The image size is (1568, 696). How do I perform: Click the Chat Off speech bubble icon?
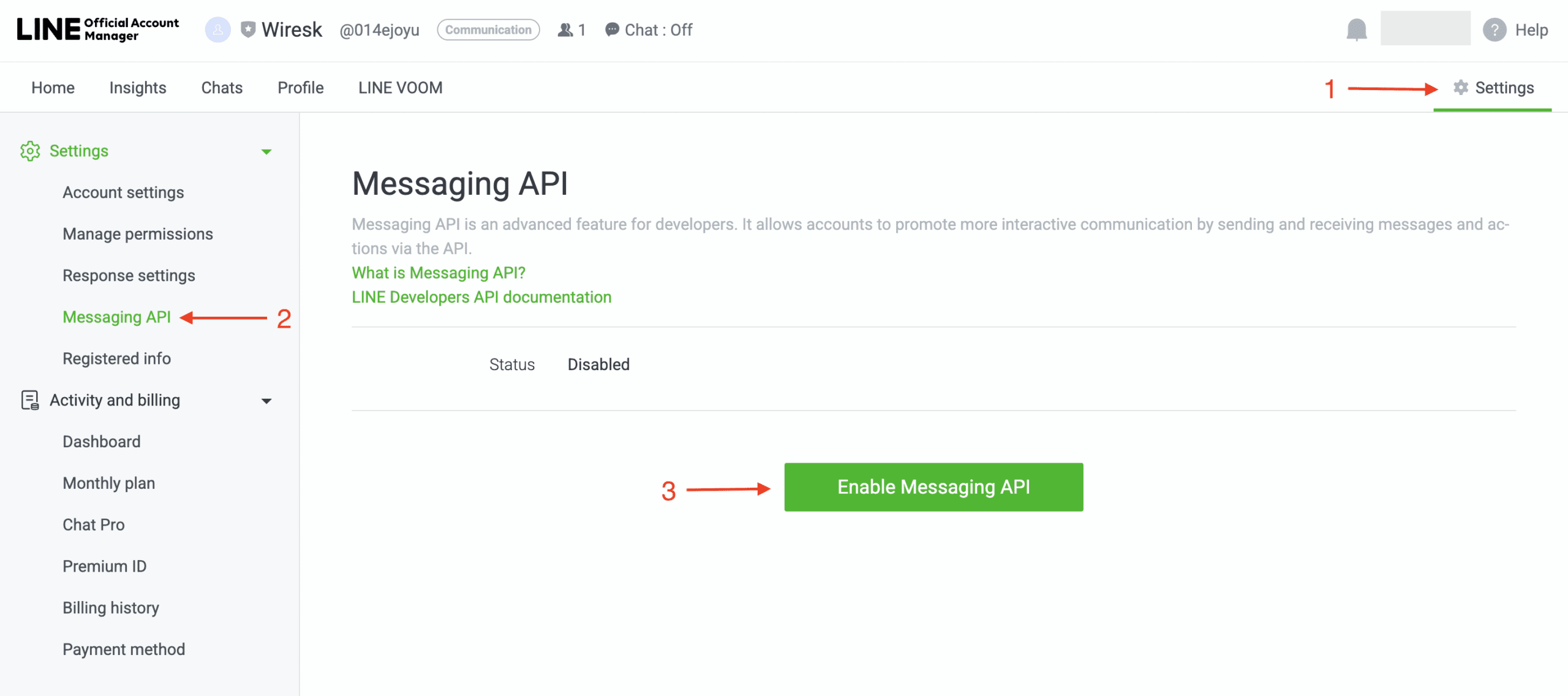coord(611,29)
